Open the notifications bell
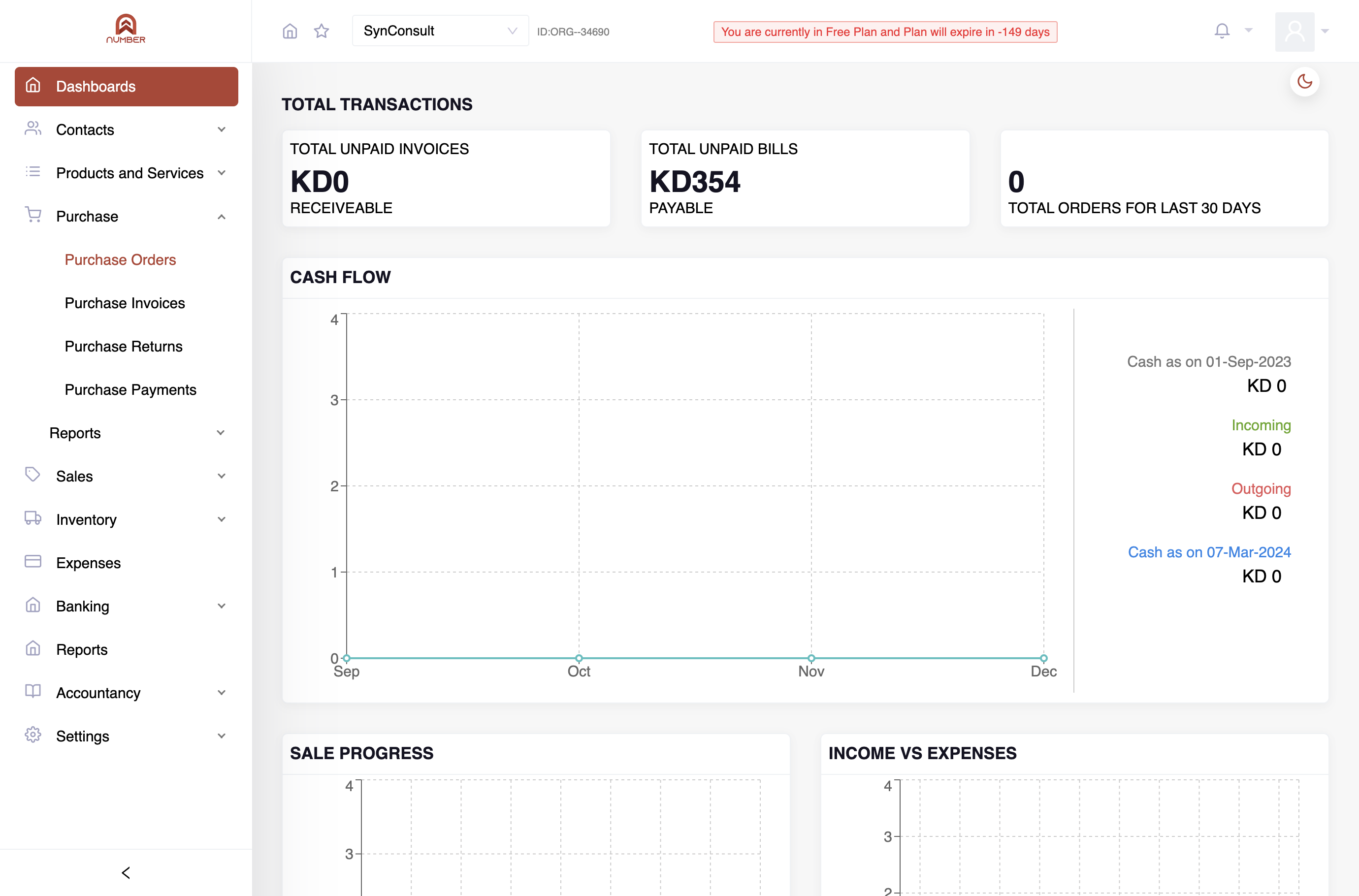 [x=1222, y=31]
